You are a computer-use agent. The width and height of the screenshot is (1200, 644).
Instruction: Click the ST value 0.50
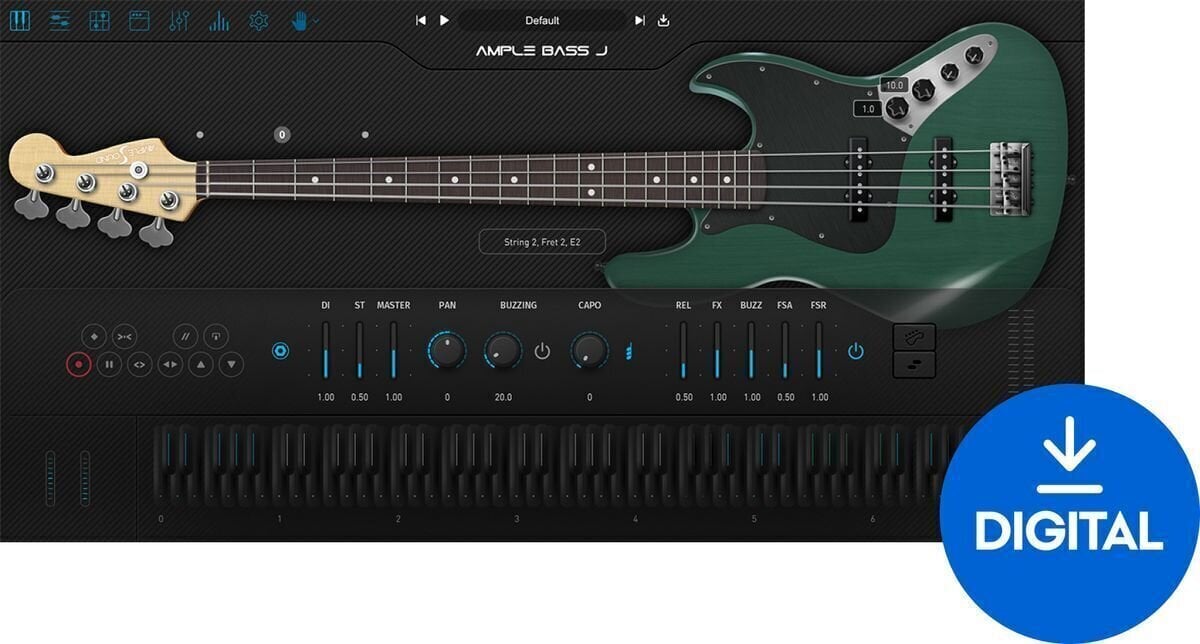pyautogui.click(x=359, y=397)
